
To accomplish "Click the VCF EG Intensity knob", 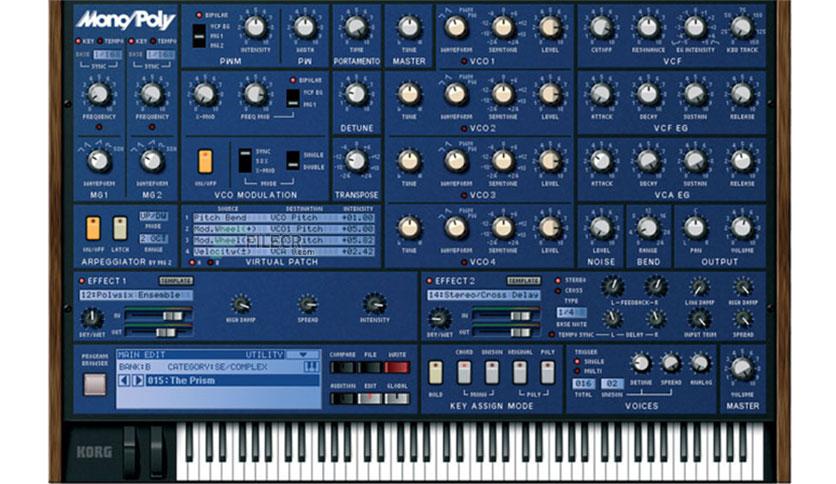I will [x=695, y=28].
